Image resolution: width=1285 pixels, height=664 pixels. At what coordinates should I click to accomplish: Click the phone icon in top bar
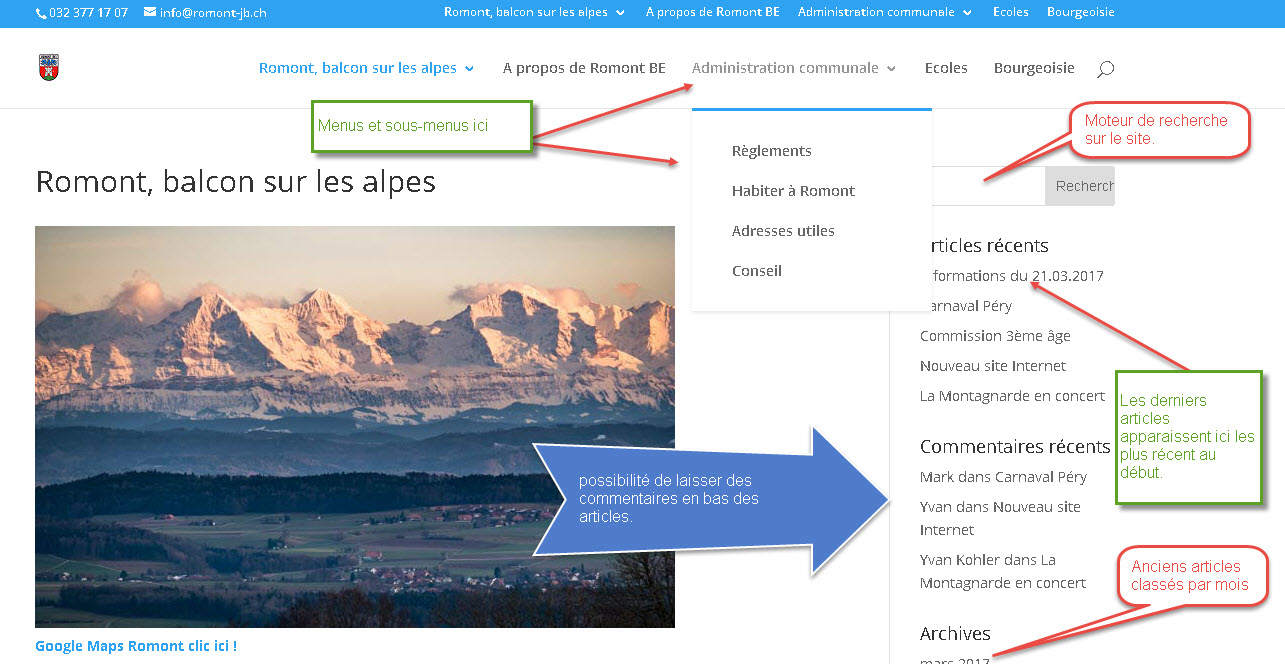point(41,13)
